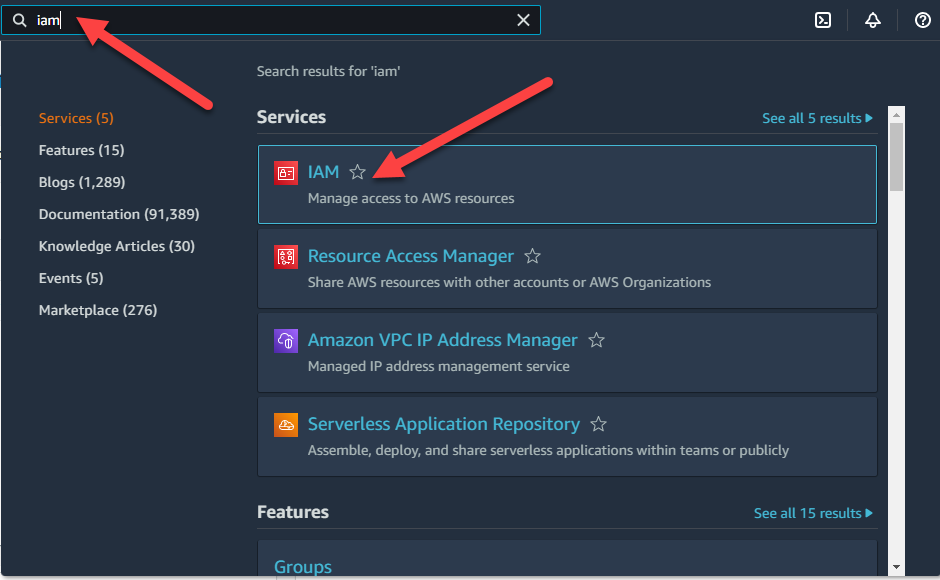The image size is (940, 580).
Task: Select Knowledge Articles (30) filter
Action: 117,246
